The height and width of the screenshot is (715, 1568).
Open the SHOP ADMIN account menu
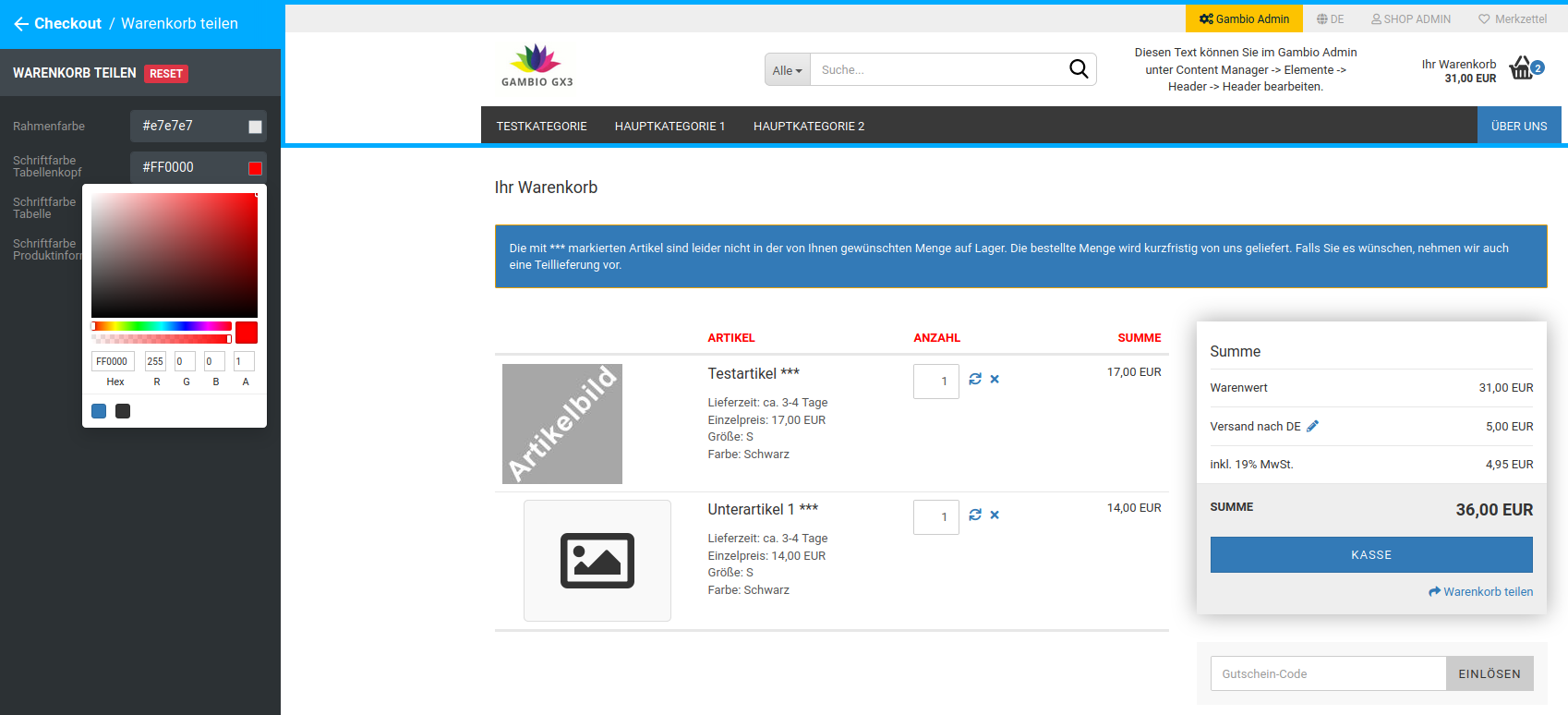[x=1410, y=18]
